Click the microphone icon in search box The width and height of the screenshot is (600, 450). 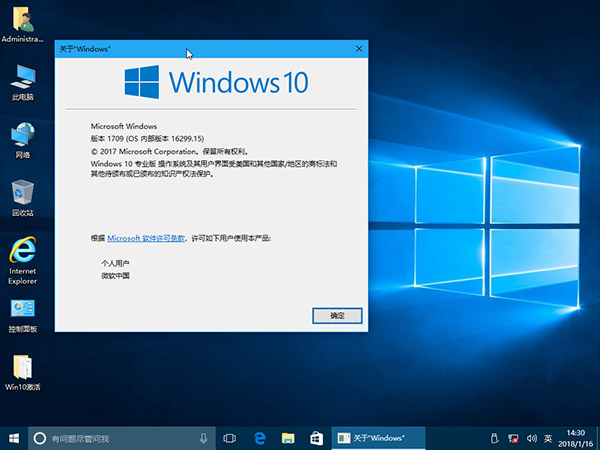pyautogui.click(x=203, y=438)
